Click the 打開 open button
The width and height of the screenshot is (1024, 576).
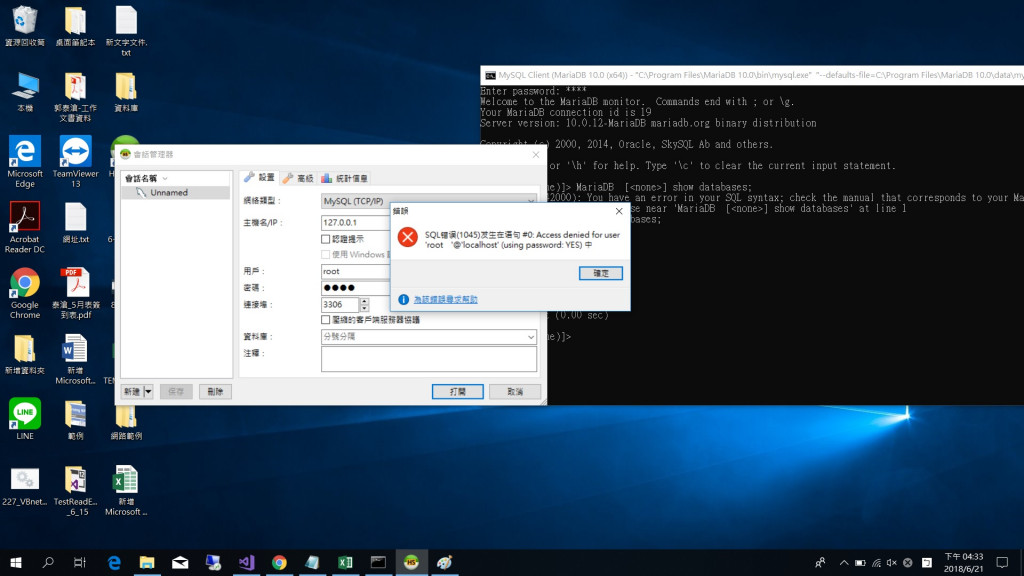click(457, 391)
